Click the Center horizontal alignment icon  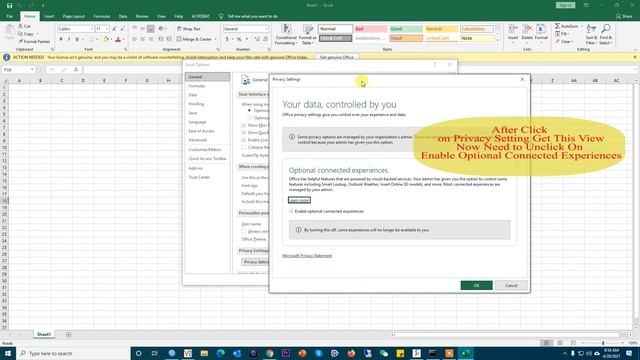click(x=142, y=39)
